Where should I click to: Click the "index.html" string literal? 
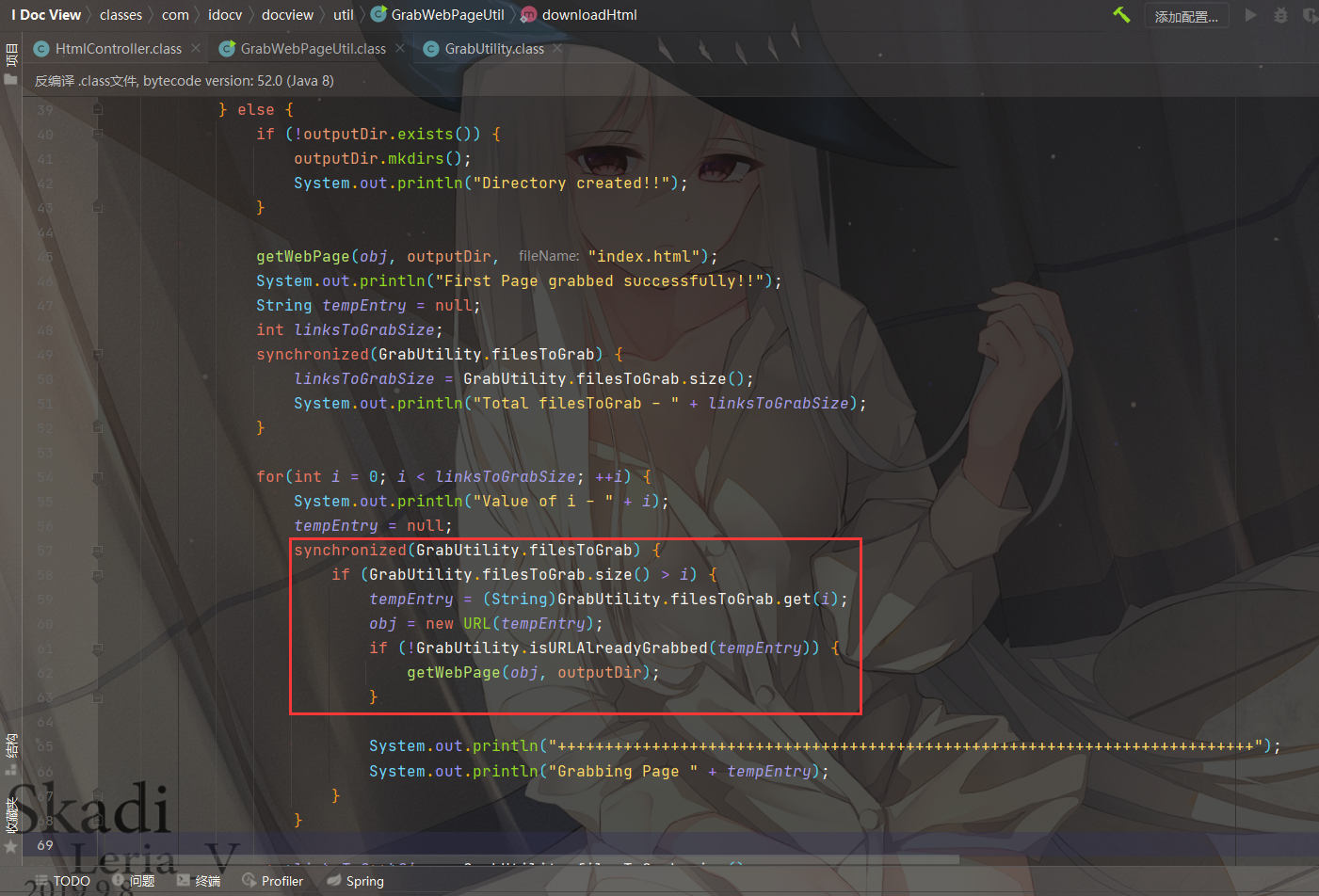644,256
